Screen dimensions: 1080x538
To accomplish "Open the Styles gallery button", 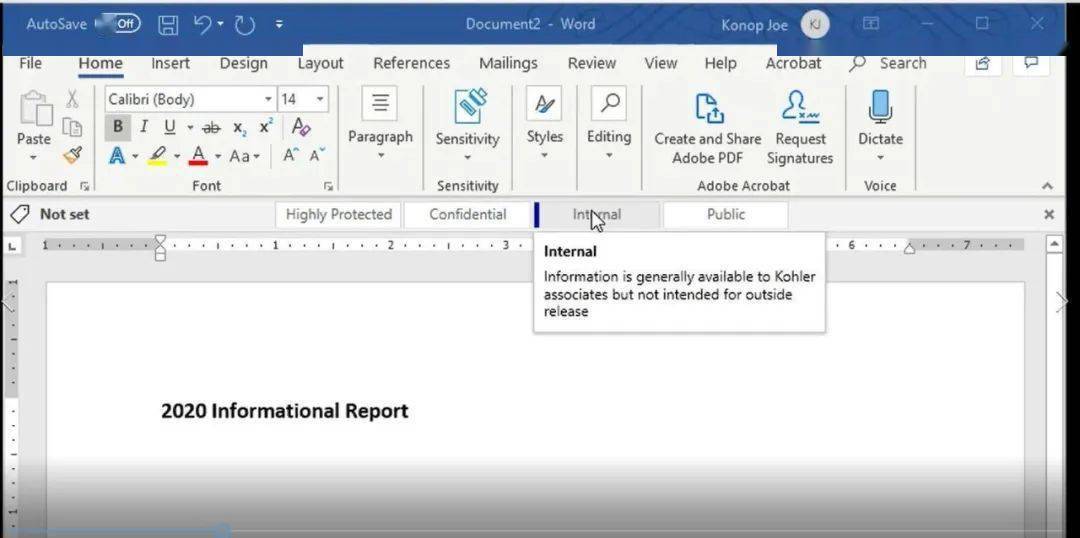I will coord(545,124).
